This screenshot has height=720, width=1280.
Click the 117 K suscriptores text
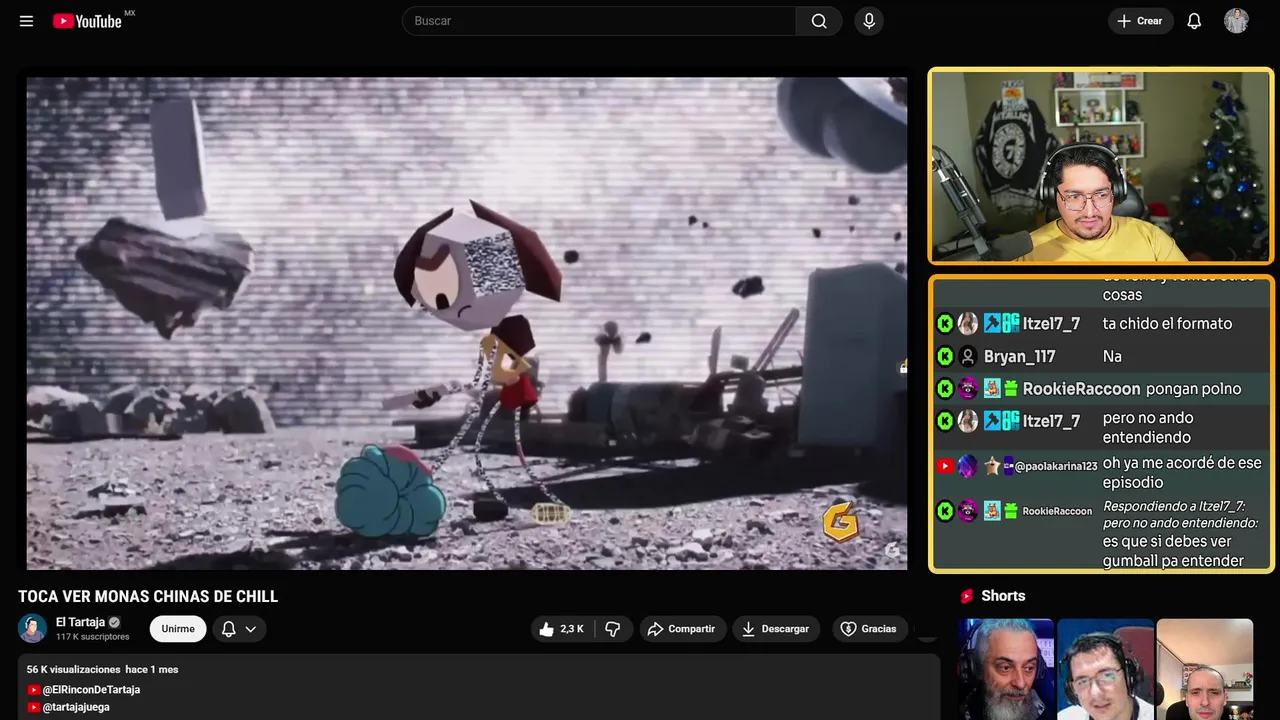click(x=92, y=637)
